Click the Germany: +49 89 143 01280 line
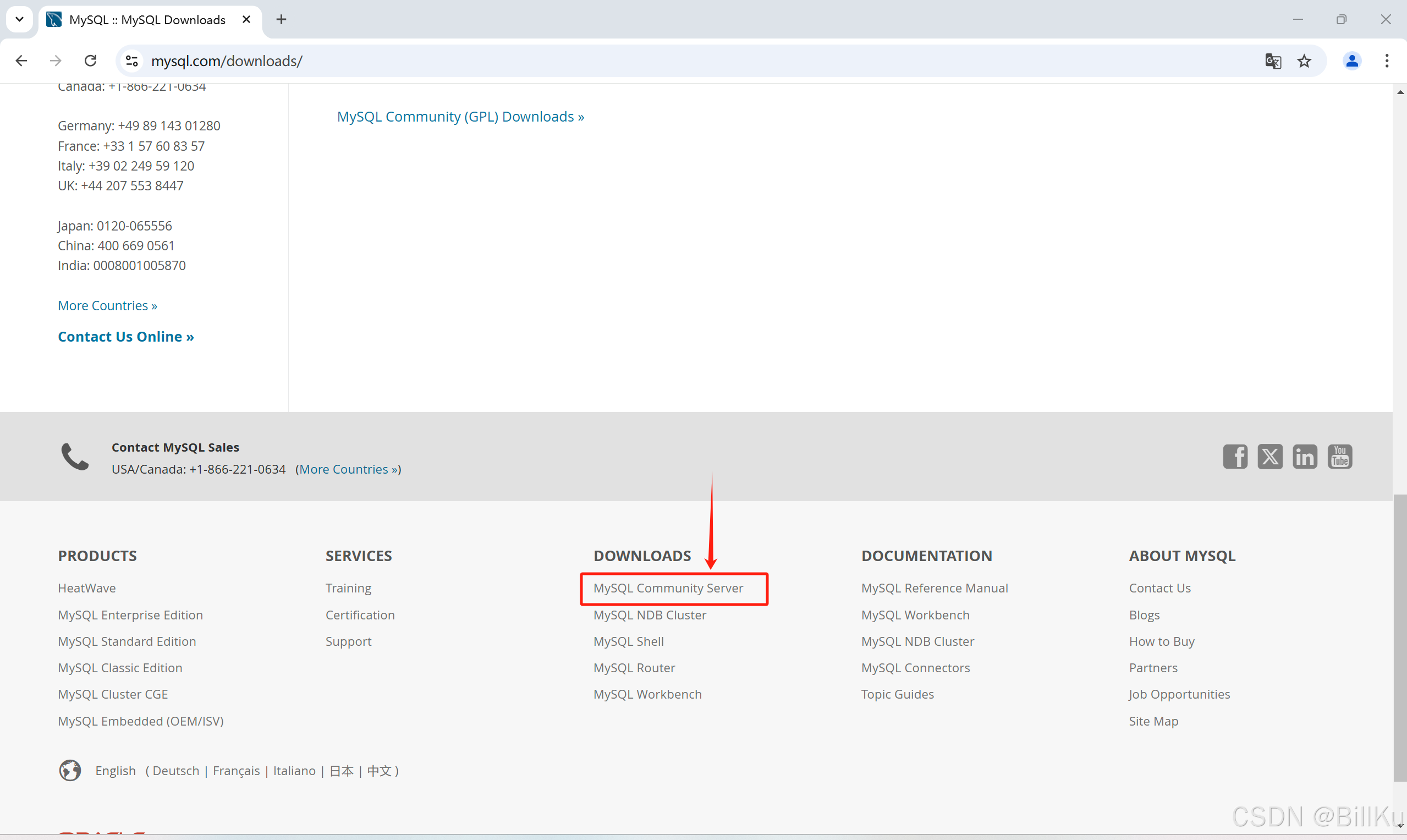The width and height of the screenshot is (1407, 840). point(139,125)
